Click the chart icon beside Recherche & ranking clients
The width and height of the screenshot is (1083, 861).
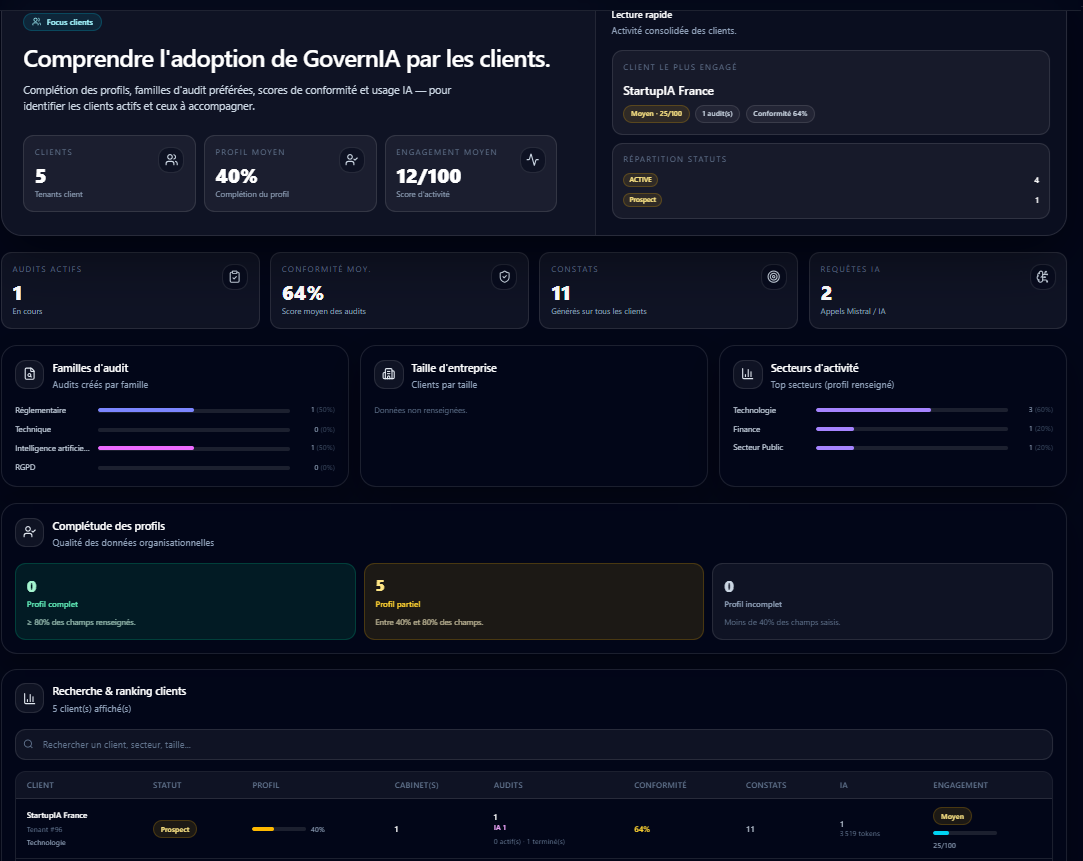pos(30,699)
